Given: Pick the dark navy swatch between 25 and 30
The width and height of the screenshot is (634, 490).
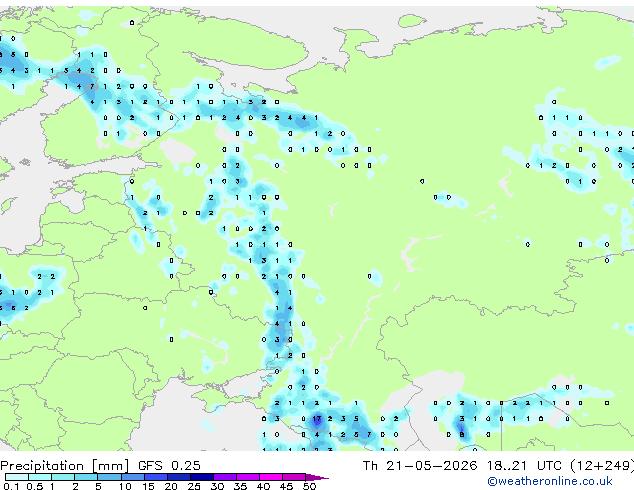Looking at the screenshot, I should [202, 477].
